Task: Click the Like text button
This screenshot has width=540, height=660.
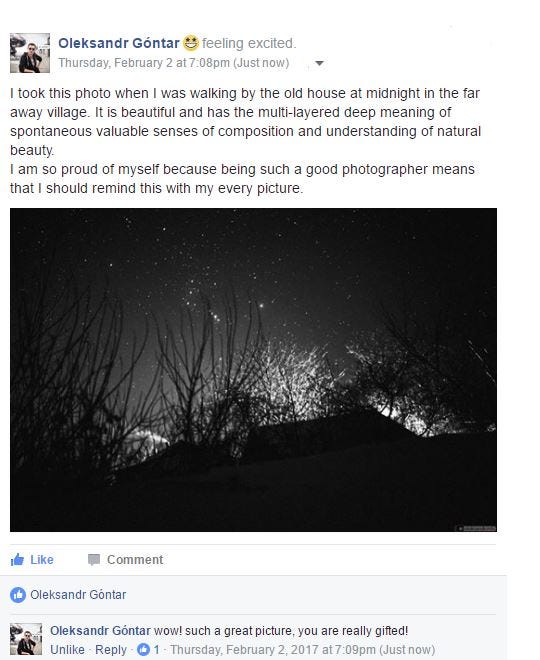Action: (42, 559)
